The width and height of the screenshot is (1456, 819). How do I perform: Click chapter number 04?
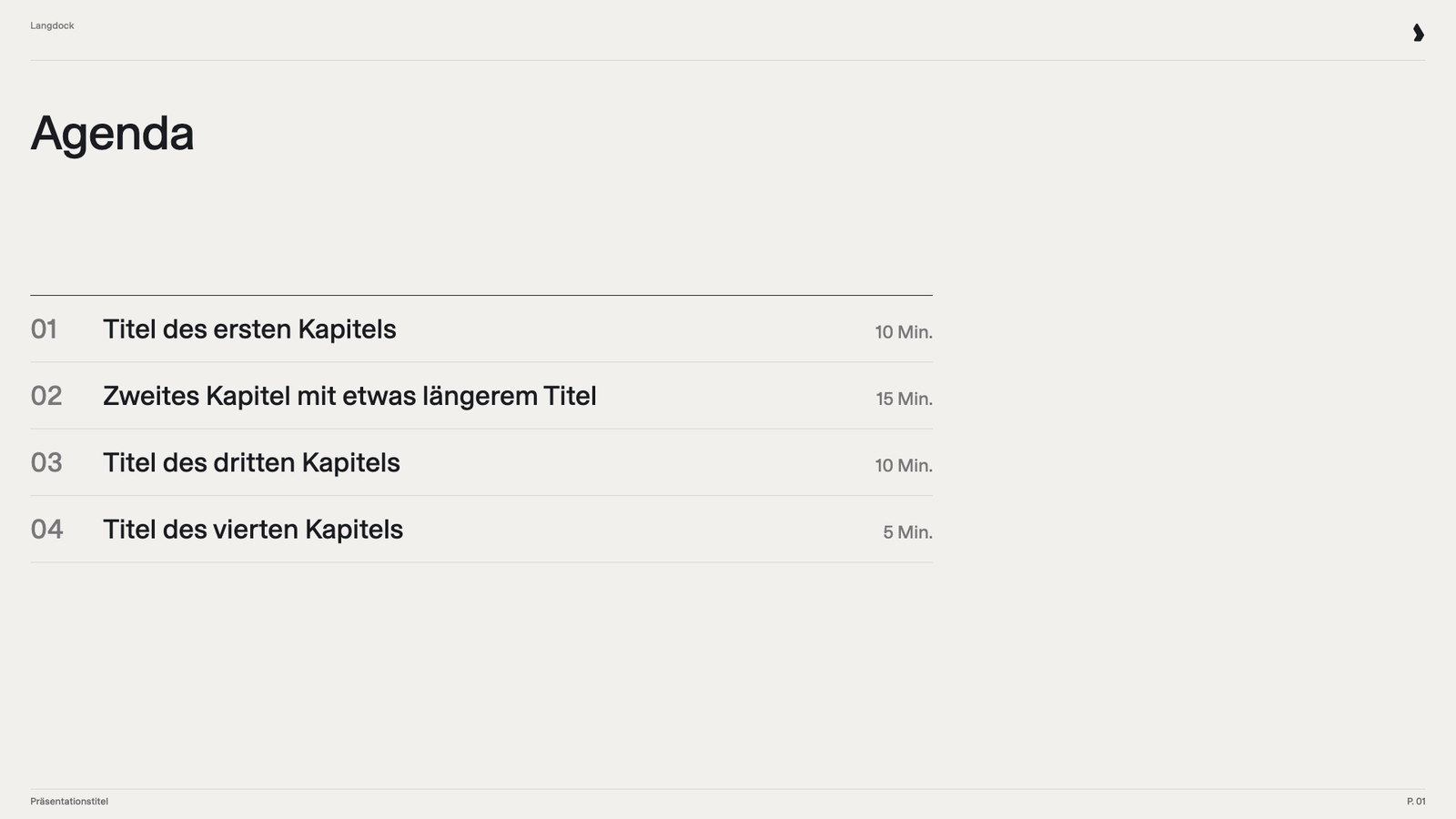(46, 529)
